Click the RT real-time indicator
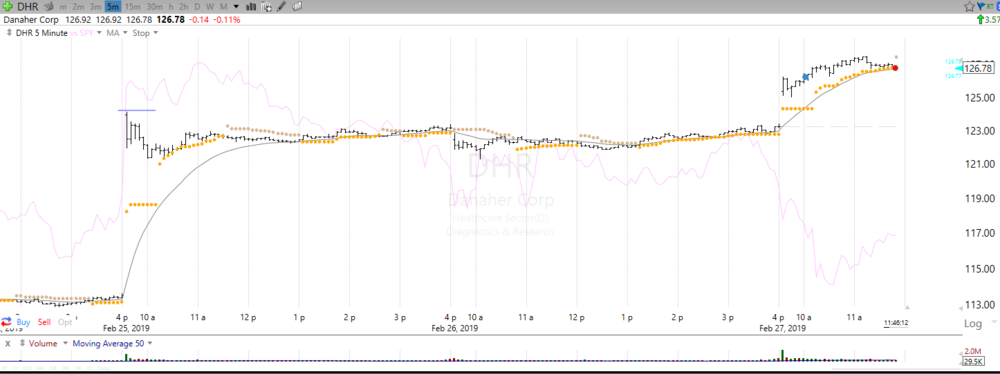 990,6
